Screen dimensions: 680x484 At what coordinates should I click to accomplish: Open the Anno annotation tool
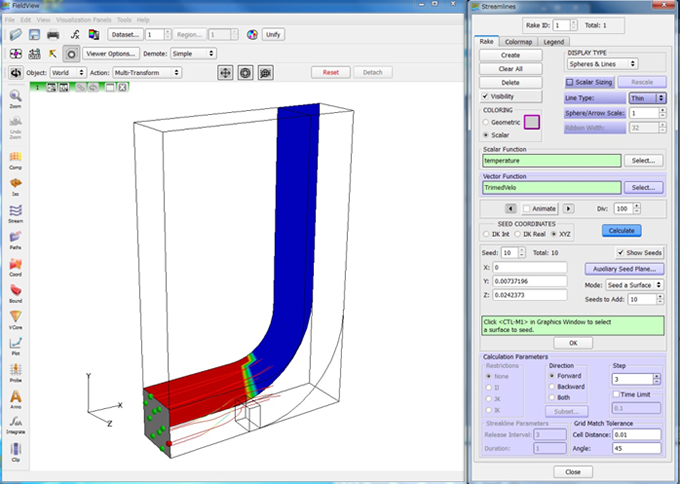(x=16, y=397)
